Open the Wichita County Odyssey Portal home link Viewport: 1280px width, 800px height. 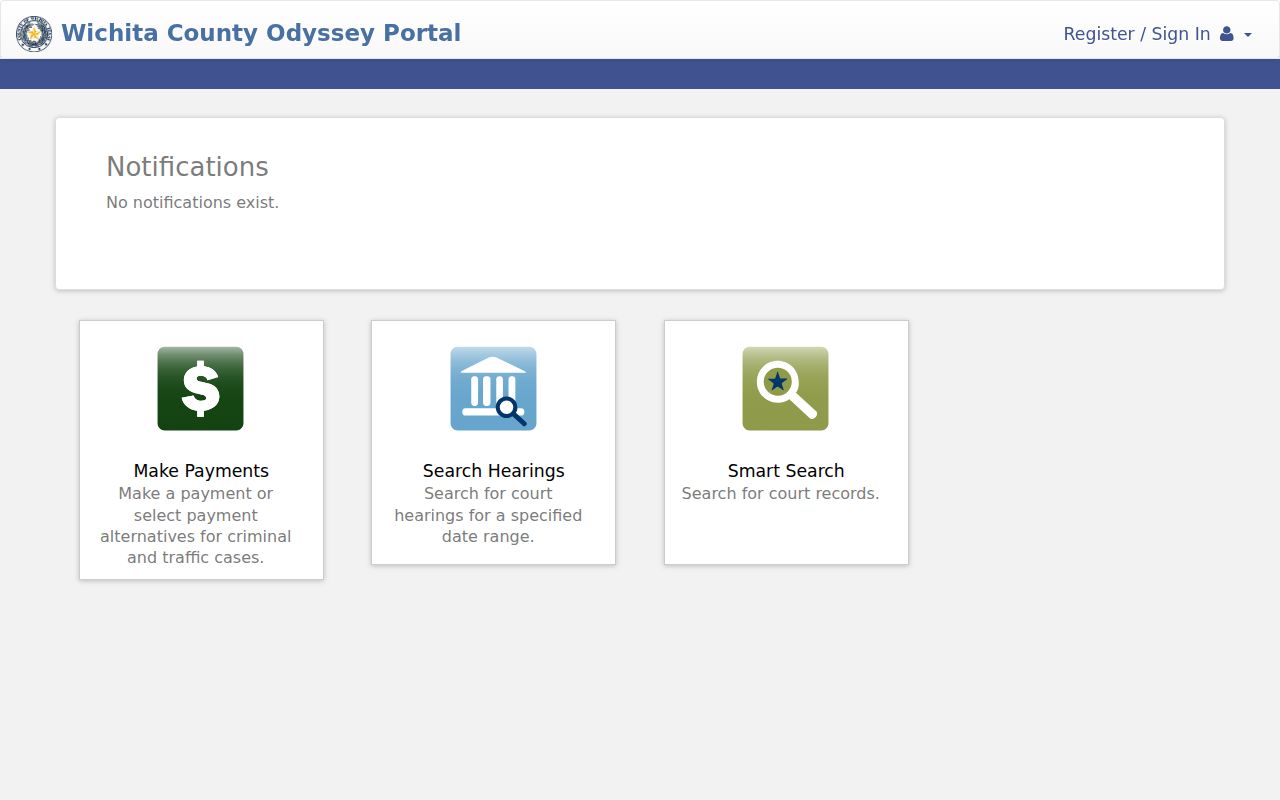point(261,33)
